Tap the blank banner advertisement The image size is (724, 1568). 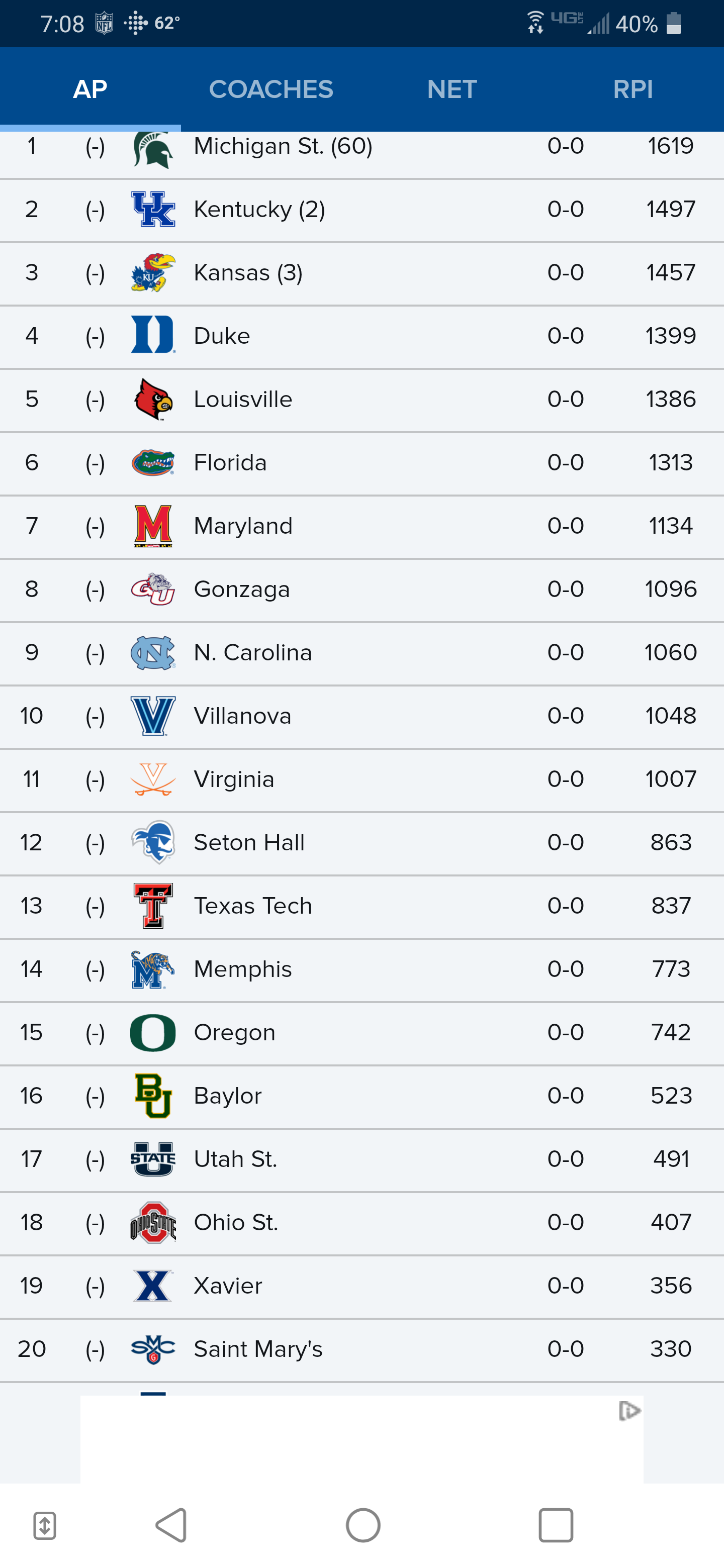361,1439
